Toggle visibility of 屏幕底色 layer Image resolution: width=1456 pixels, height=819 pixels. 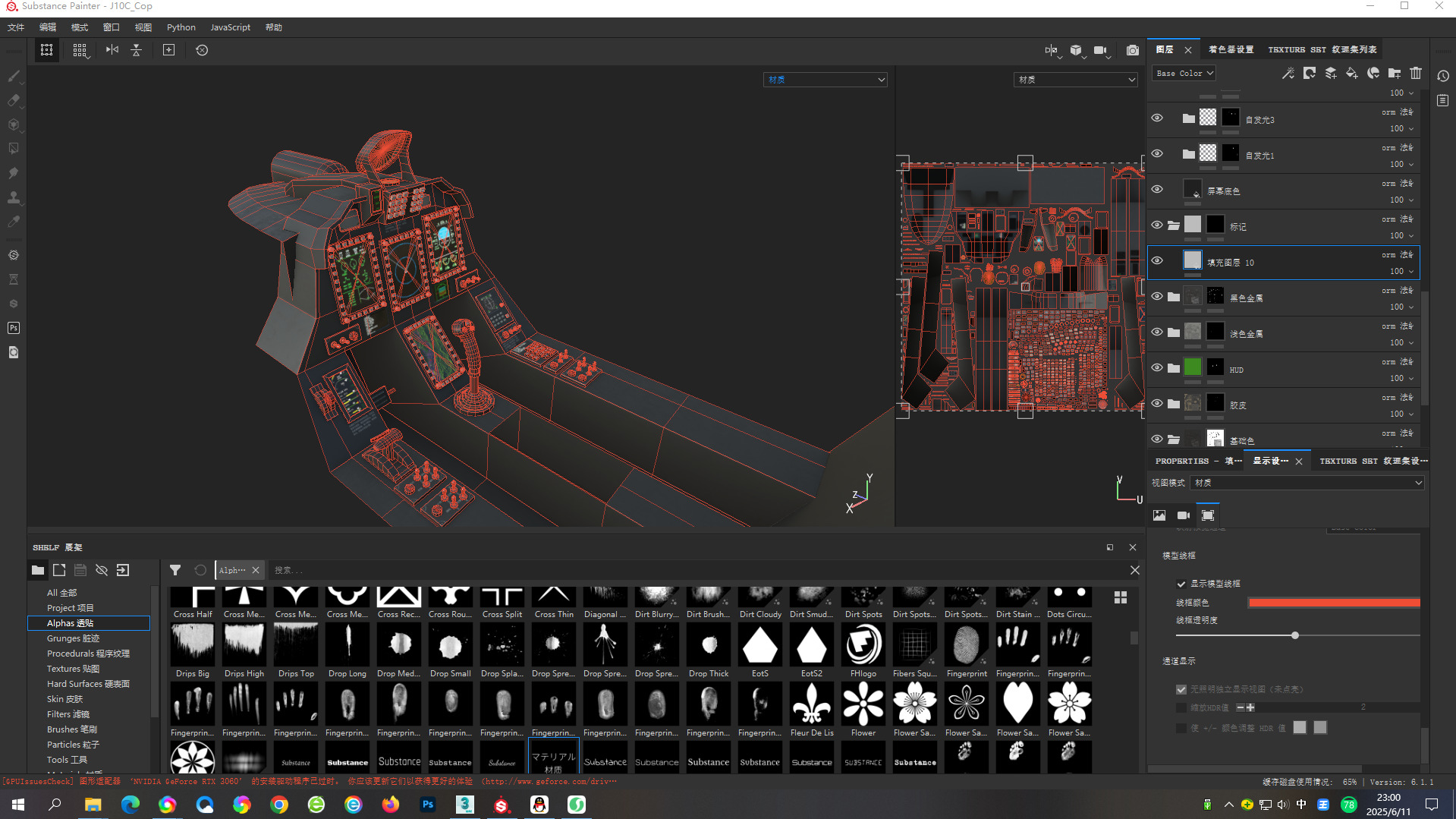click(x=1157, y=189)
